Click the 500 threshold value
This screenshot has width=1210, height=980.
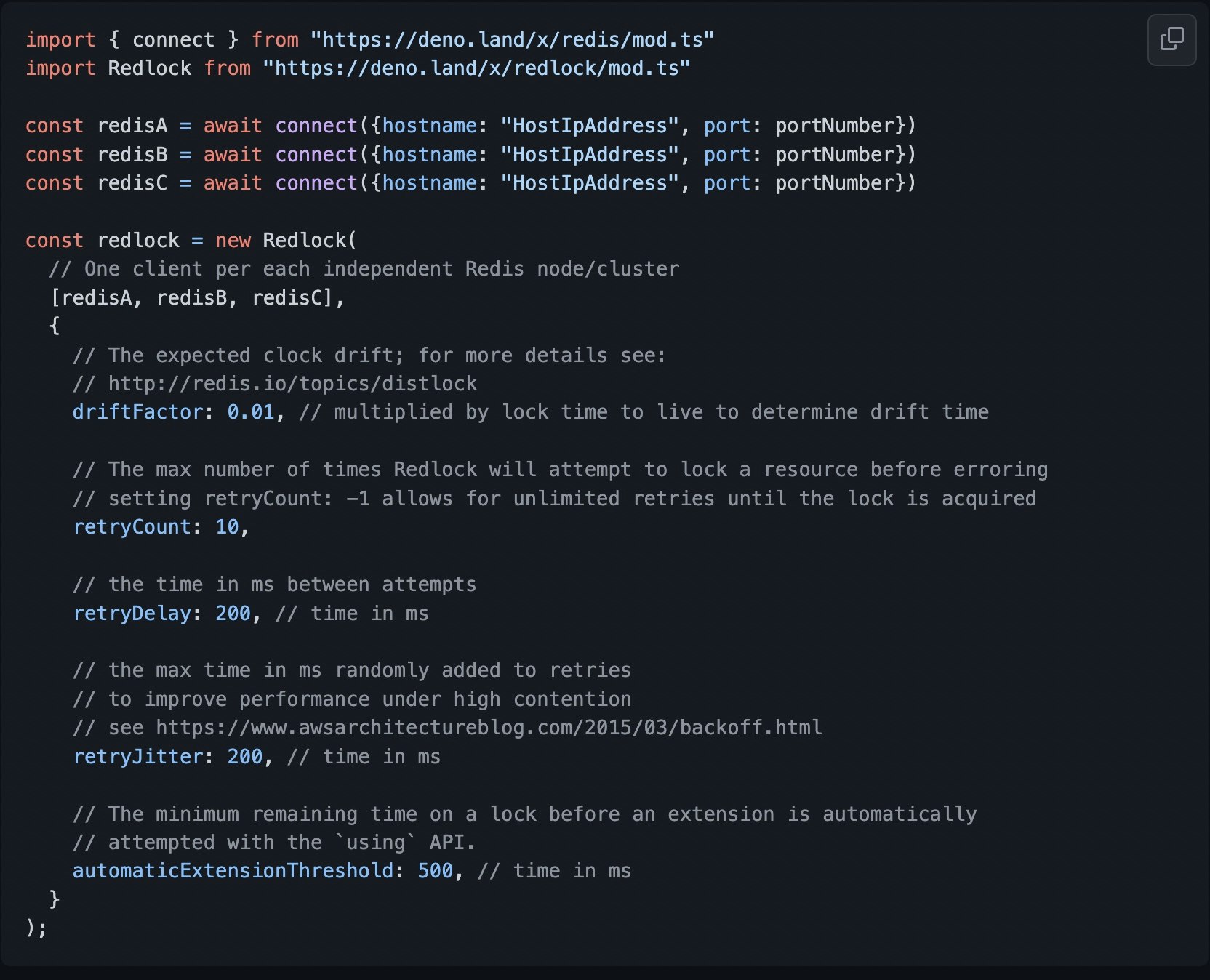[436, 871]
